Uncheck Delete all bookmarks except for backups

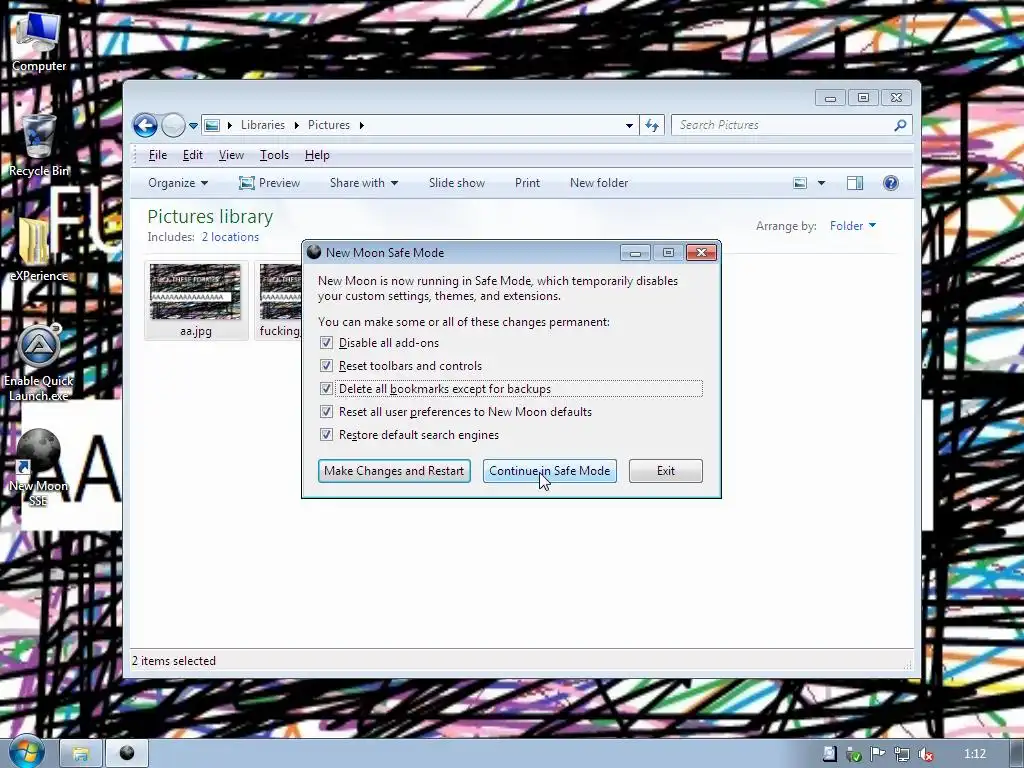point(326,389)
